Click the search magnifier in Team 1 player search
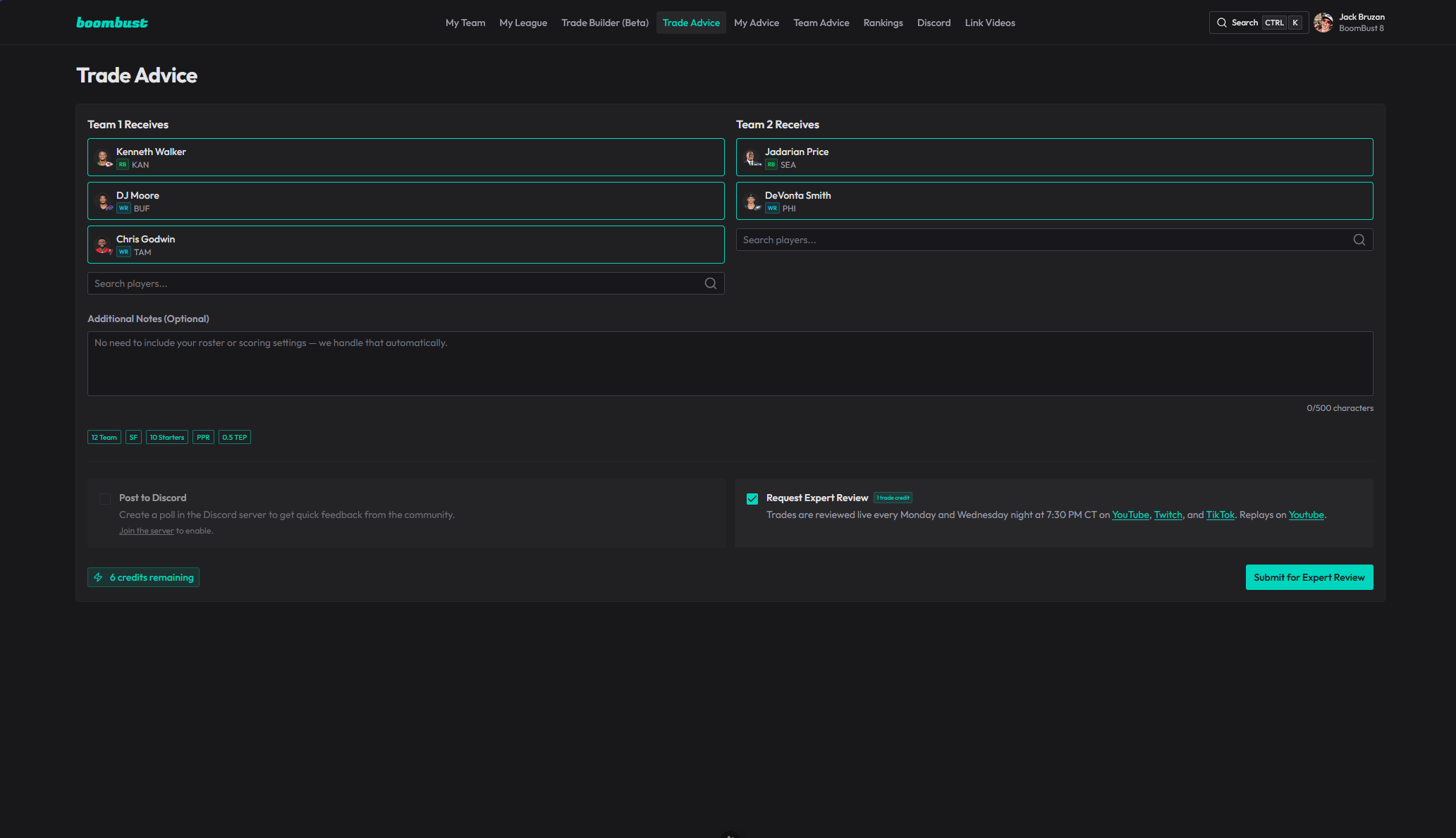The height and width of the screenshot is (838, 1456). pos(711,283)
